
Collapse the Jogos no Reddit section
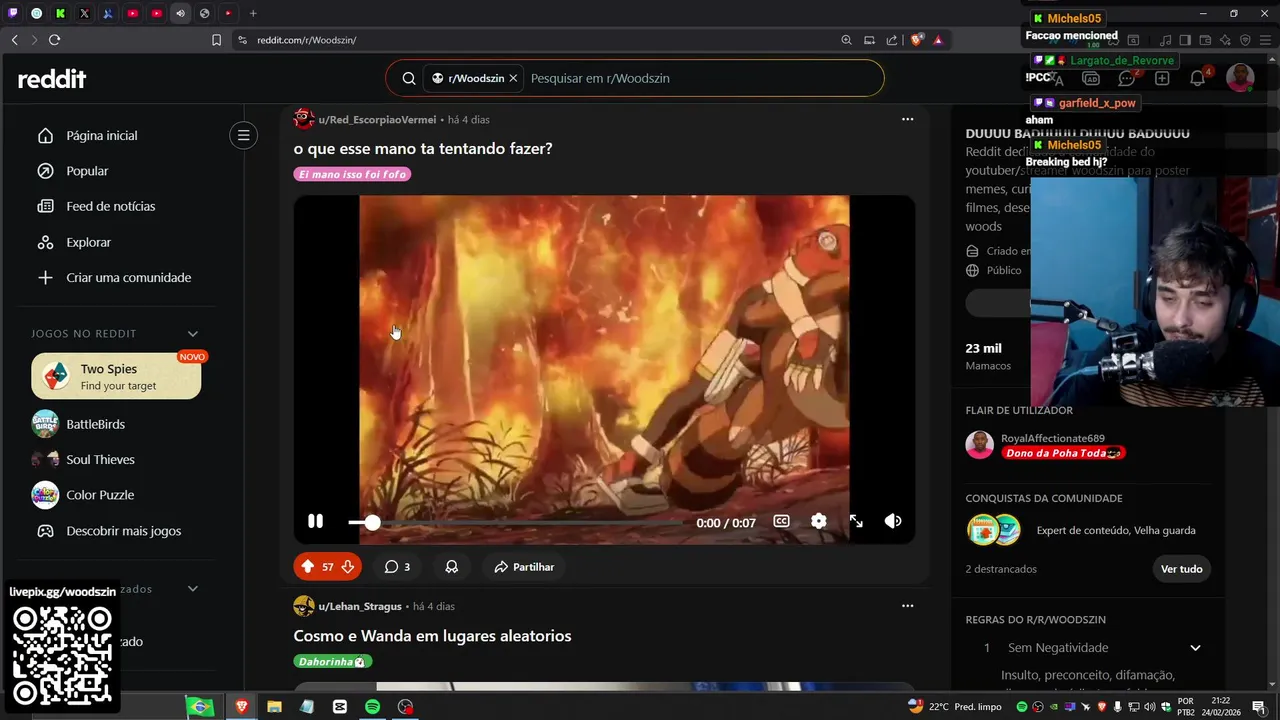193,334
